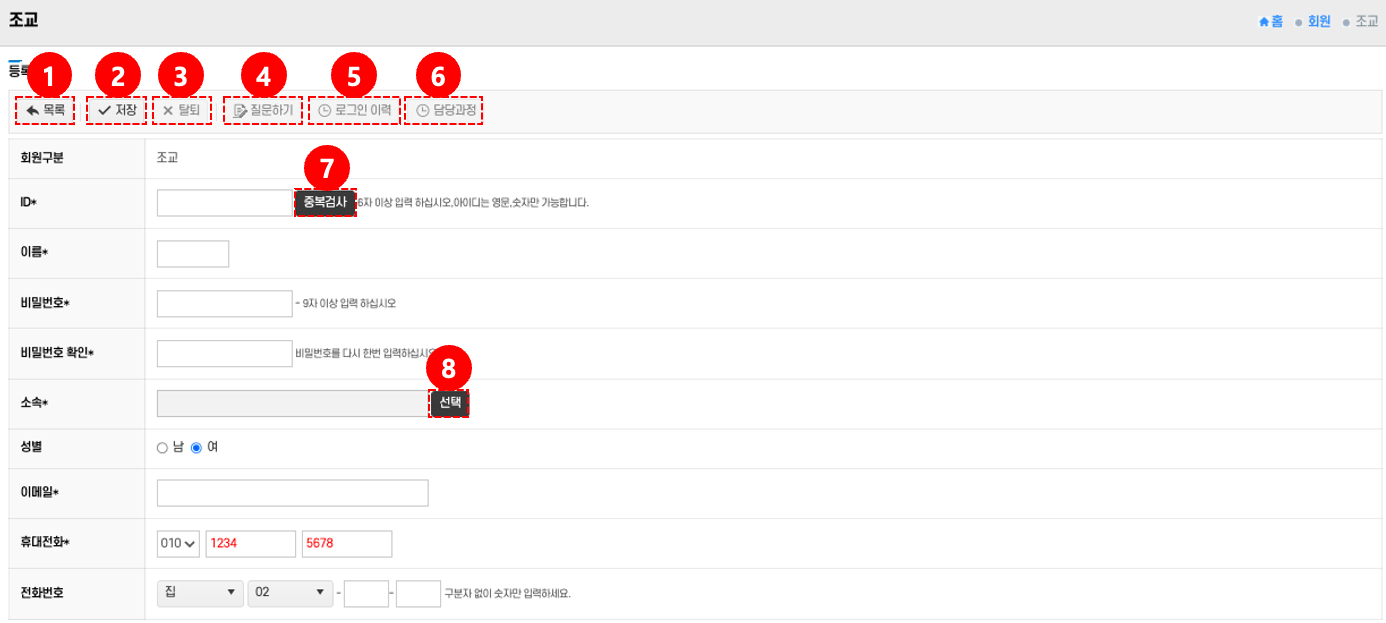Click the 탈퇴 X button
The image size is (1386, 623).
182,110
